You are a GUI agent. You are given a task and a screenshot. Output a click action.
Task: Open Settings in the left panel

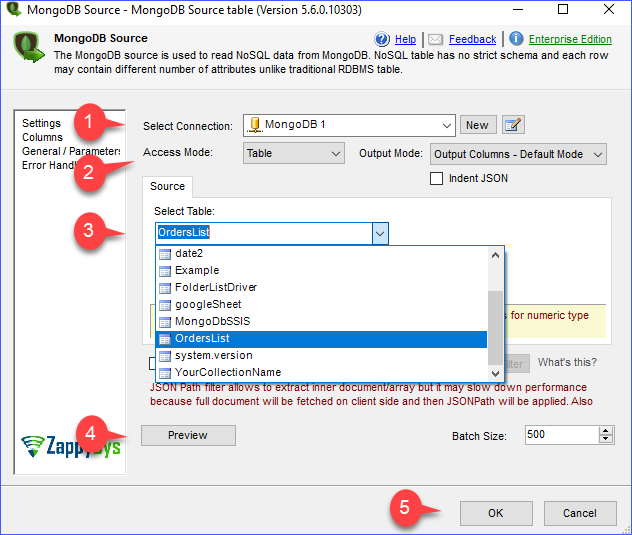[41, 123]
